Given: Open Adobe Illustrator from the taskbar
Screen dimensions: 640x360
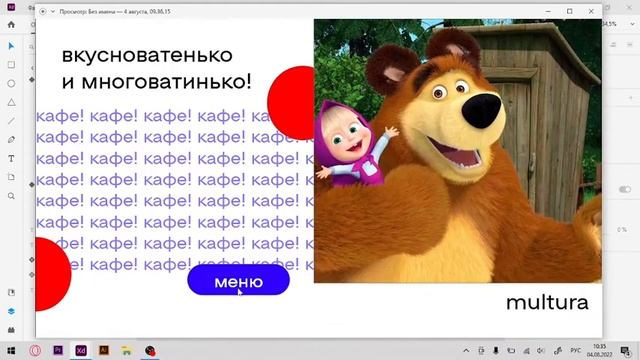Looking at the screenshot, I should [104, 350].
